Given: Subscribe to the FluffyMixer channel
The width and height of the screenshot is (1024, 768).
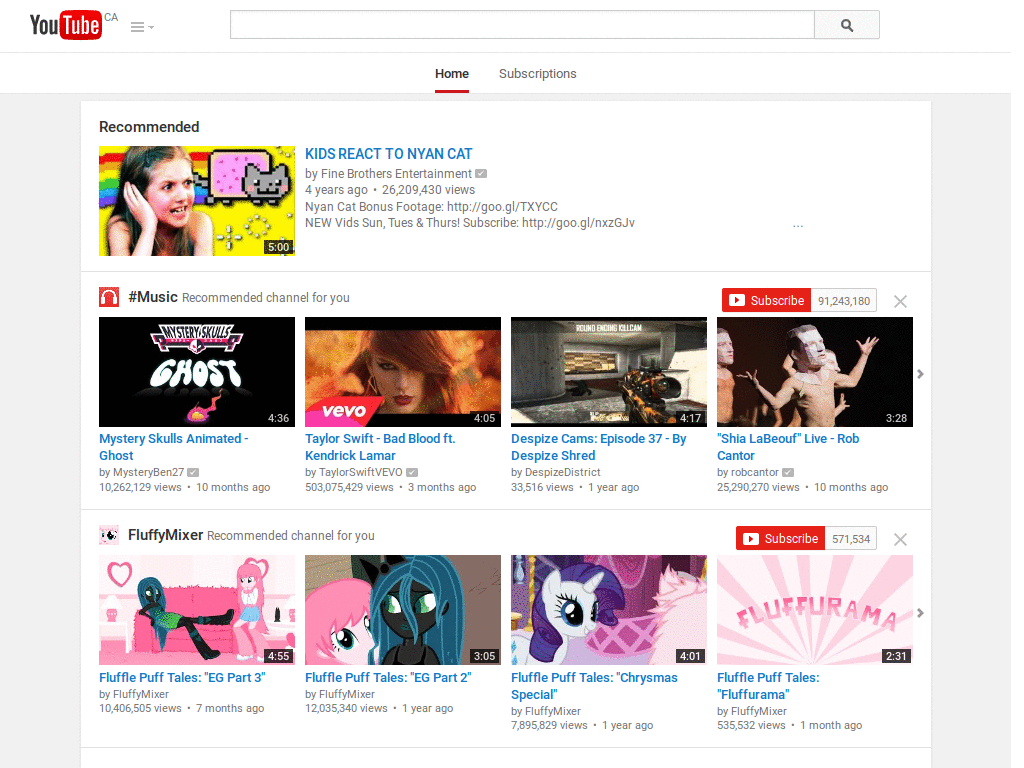Looking at the screenshot, I should (x=780, y=539).
